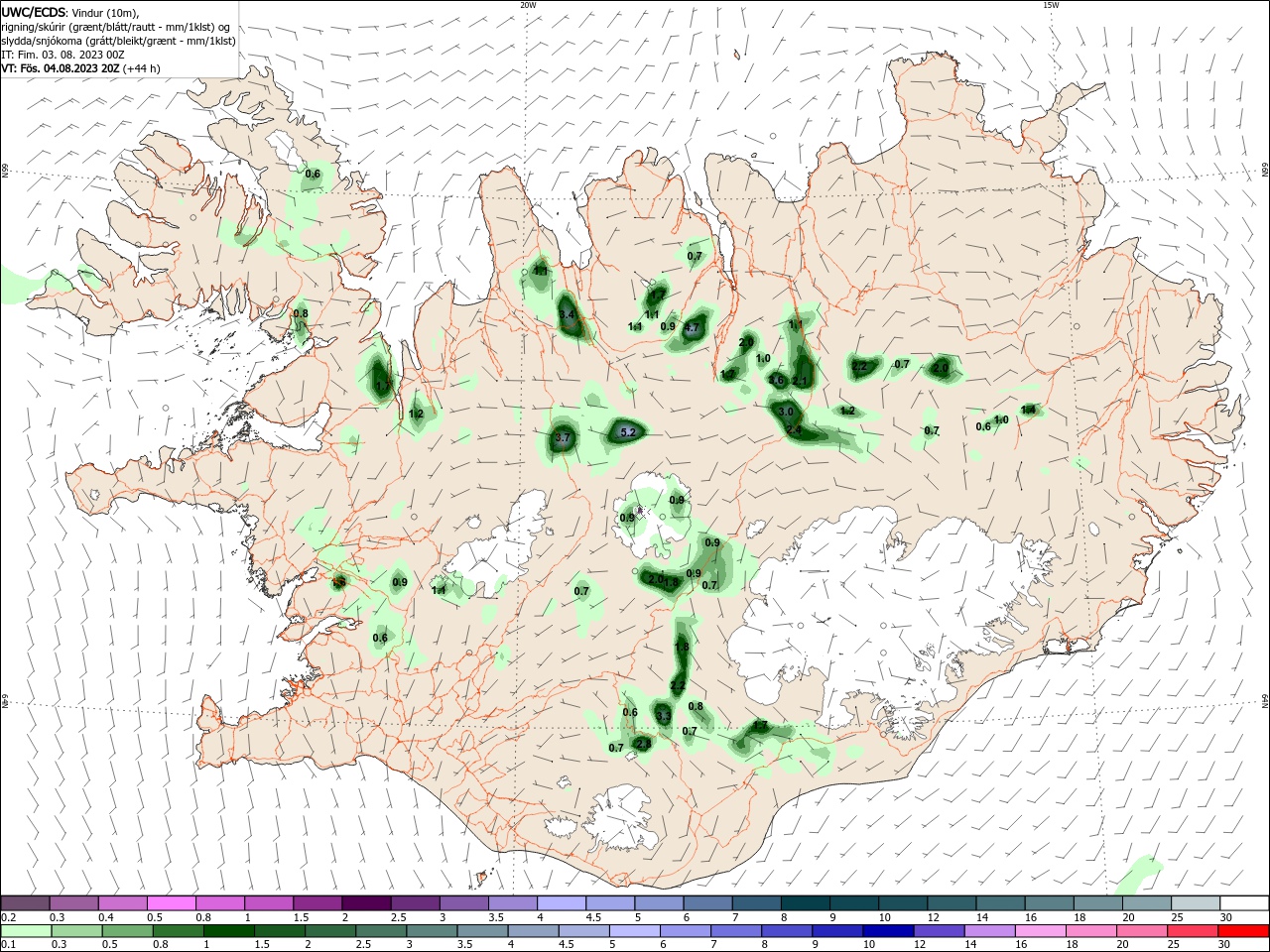Click the 5.2 precipitation value on the map
This screenshot has width=1270, height=952.
click(x=627, y=432)
